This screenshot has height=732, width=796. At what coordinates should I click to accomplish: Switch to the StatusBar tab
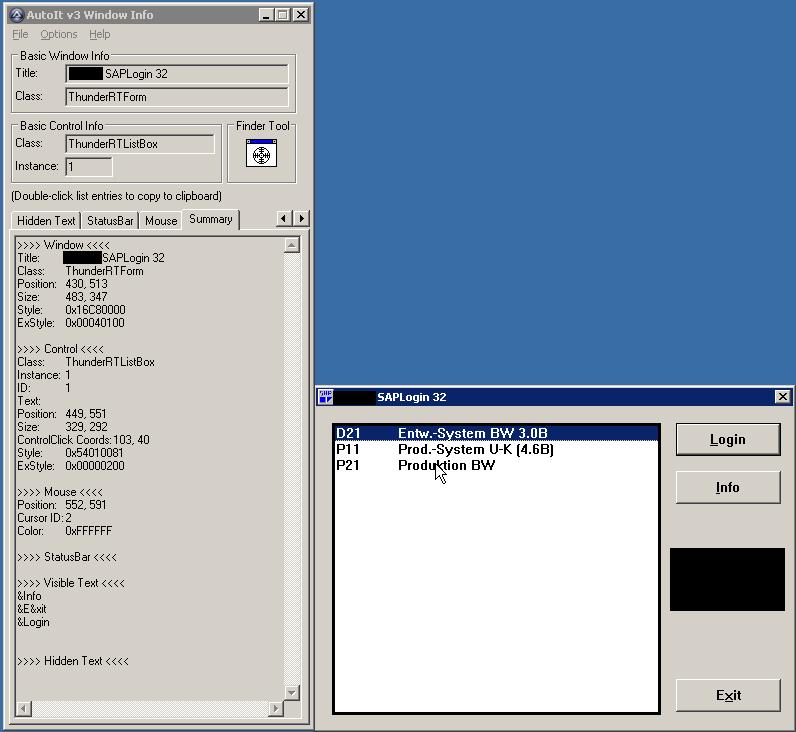[x=110, y=220]
